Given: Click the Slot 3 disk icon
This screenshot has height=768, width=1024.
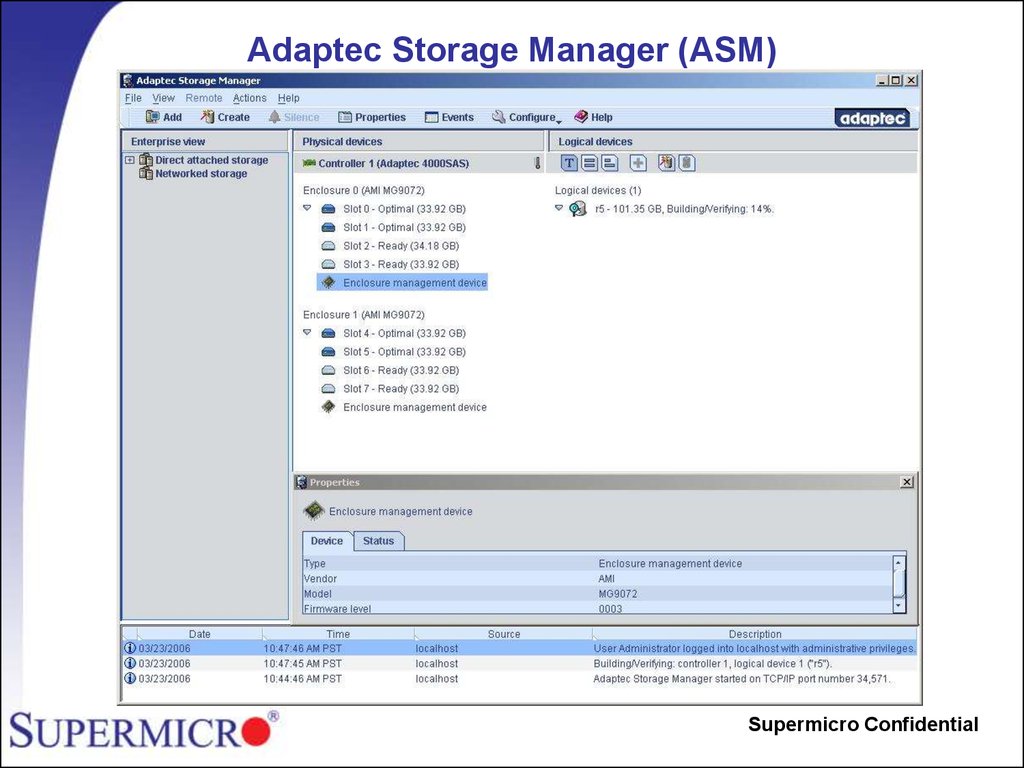Looking at the screenshot, I should (x=328, y=264).
